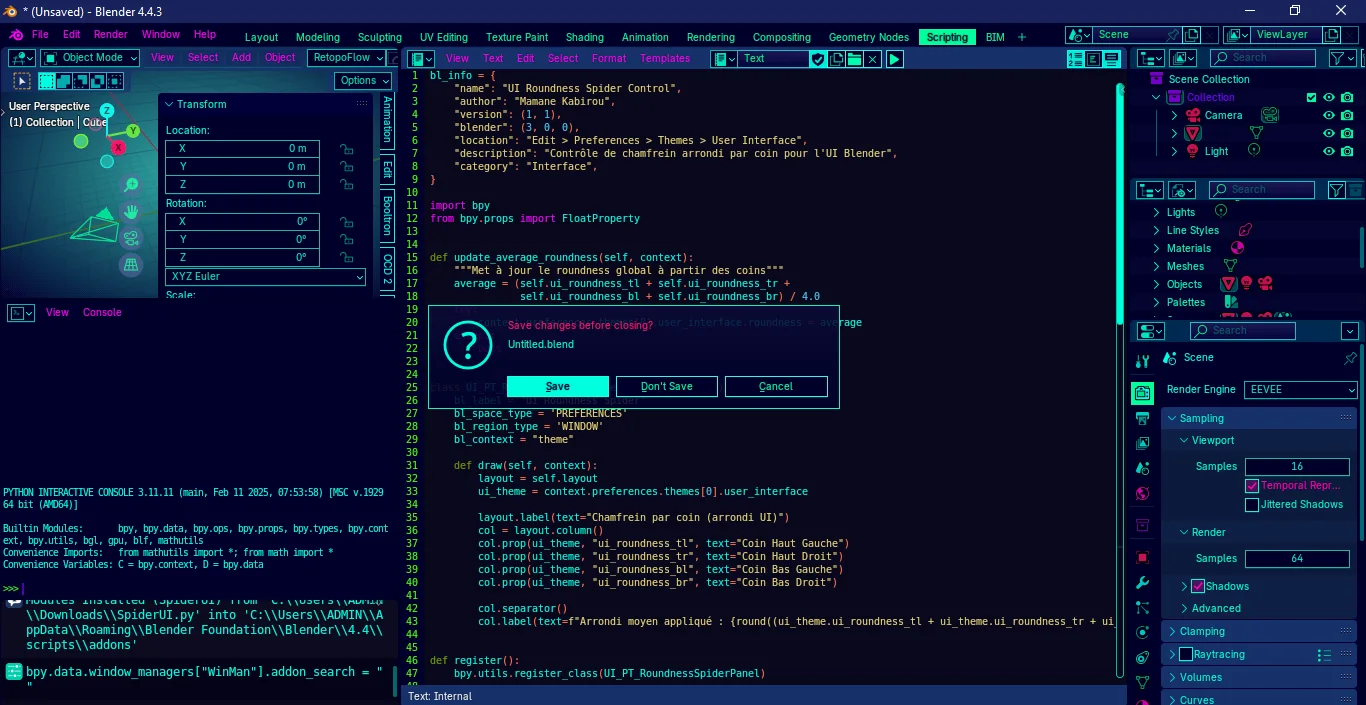The image size is (1366, 705).
Task: Hide Collection with its eye icon
Action: point(1329,98)
